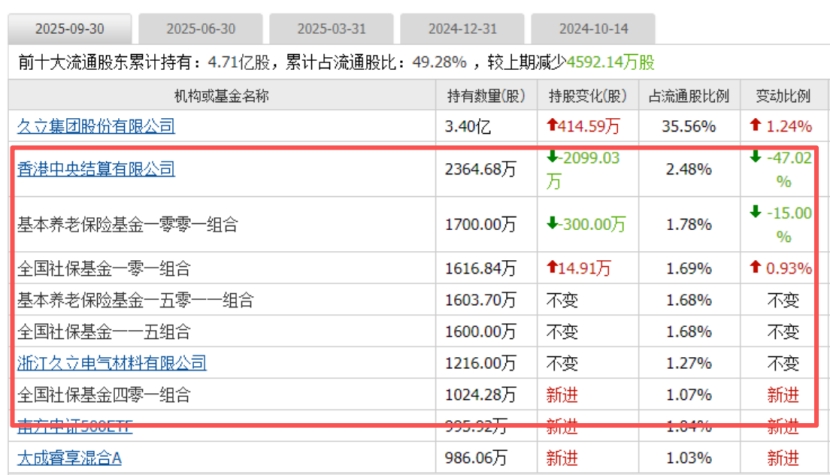Screen dimensions: 830x475
Task: Open the 久立集团股份有限公司 link
Action: pos(96,126)
